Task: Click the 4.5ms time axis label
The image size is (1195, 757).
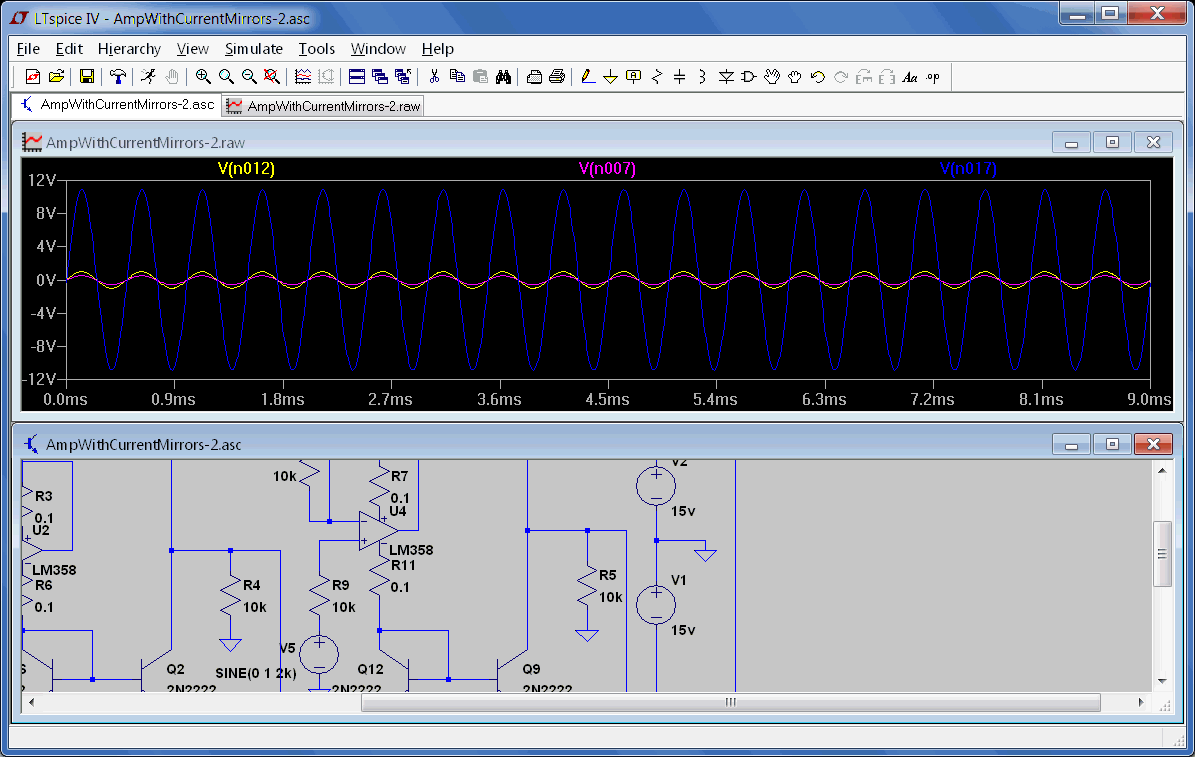Action: (607, 399)
